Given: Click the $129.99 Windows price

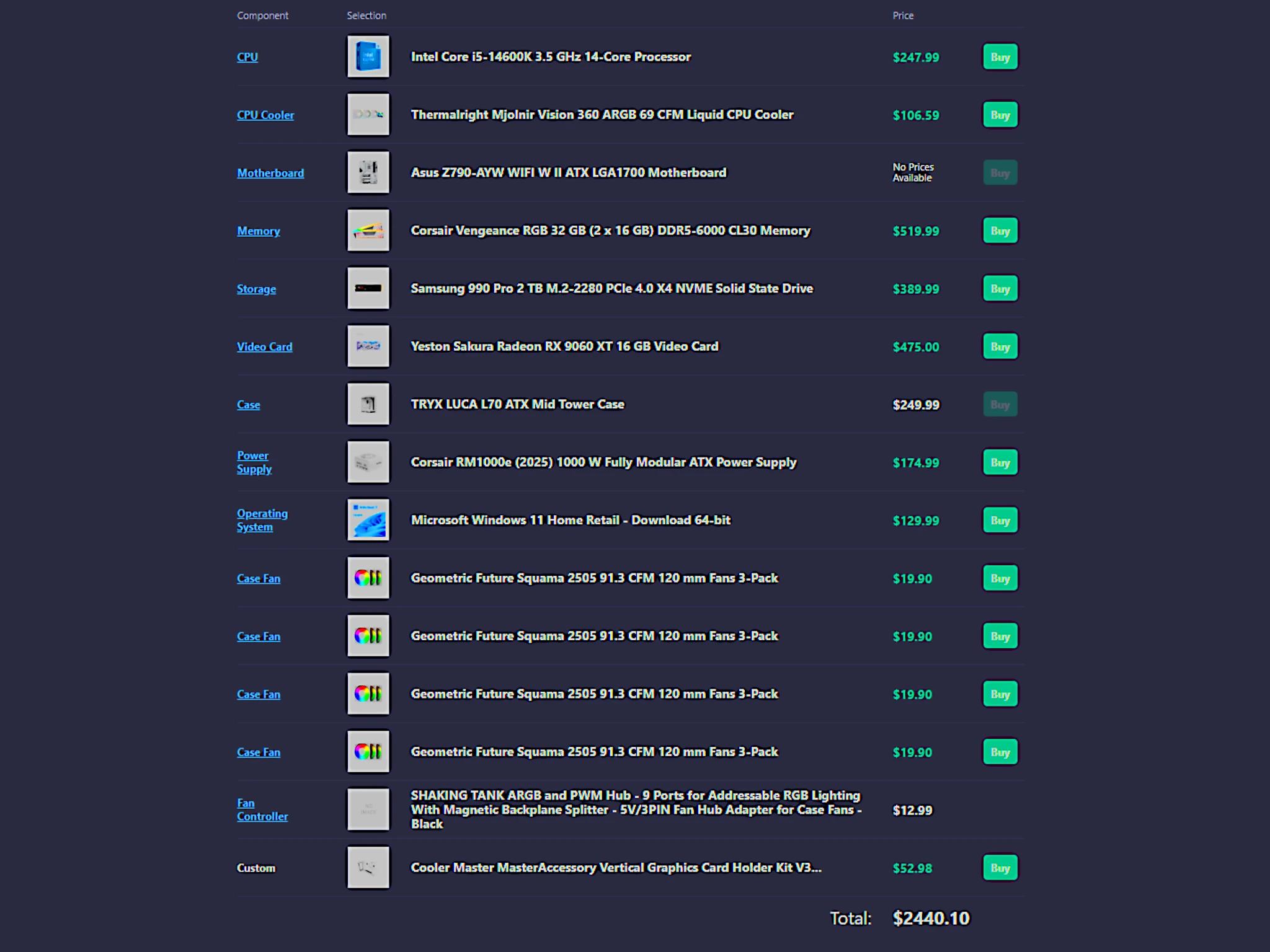Looking at the screenshot, I should (x=916, y=521).
